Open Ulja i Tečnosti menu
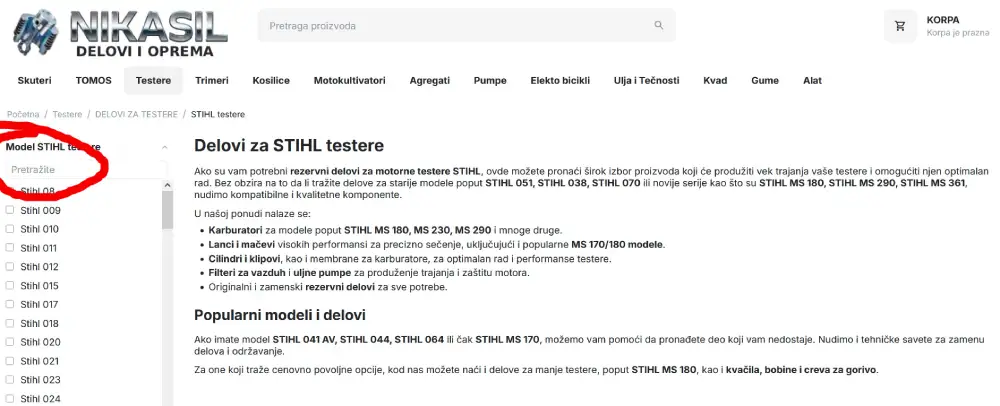 tap(646, 80)
